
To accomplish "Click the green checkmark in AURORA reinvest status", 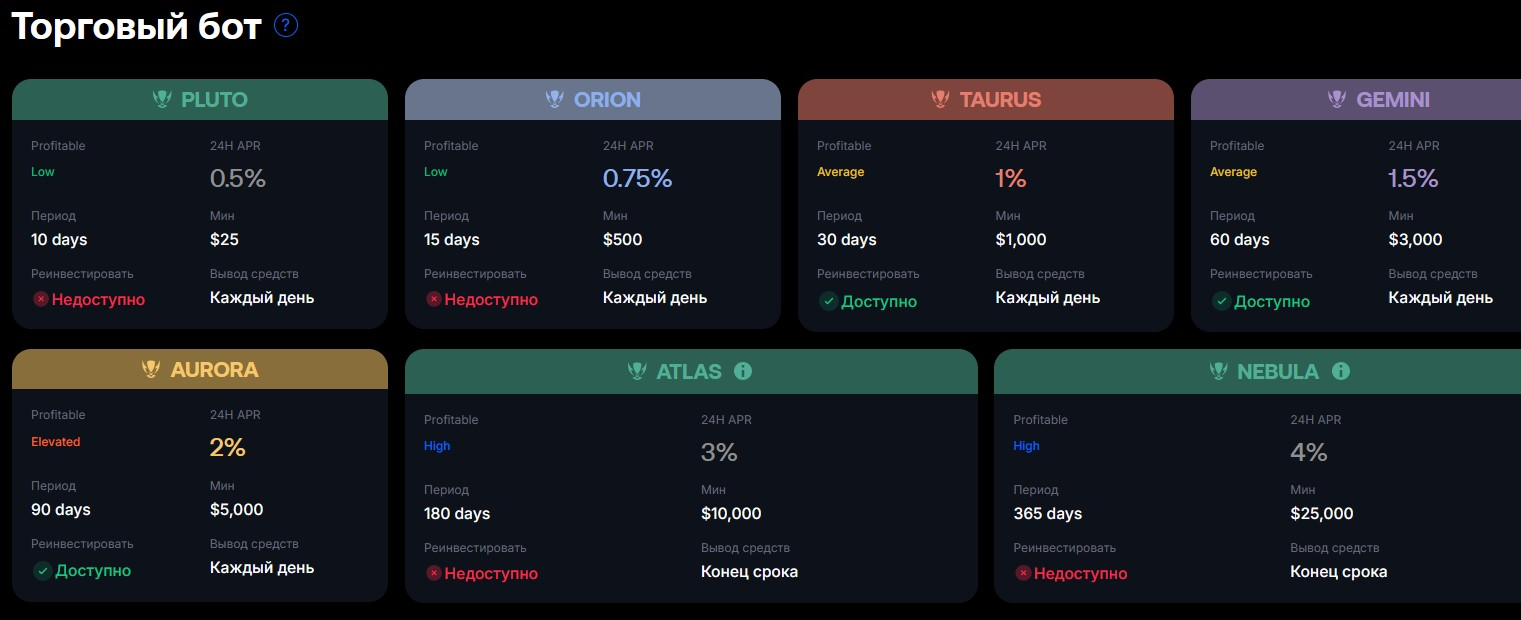I will (x=42, y=571).
